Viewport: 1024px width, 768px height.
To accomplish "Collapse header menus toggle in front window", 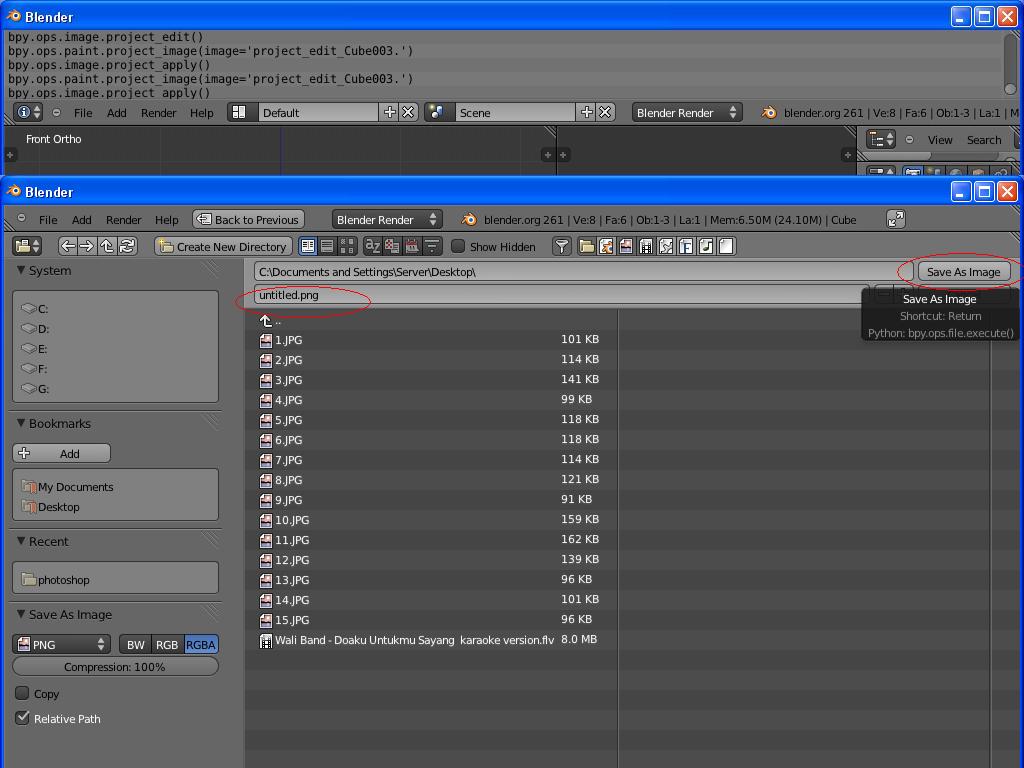I will 22,218.
